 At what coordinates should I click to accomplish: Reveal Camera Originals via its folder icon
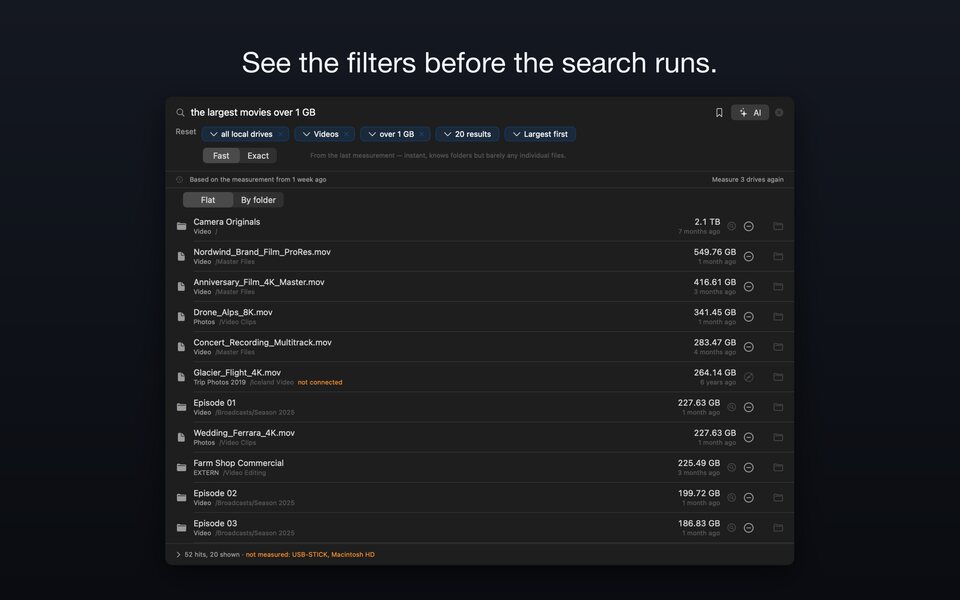point(778,227)
